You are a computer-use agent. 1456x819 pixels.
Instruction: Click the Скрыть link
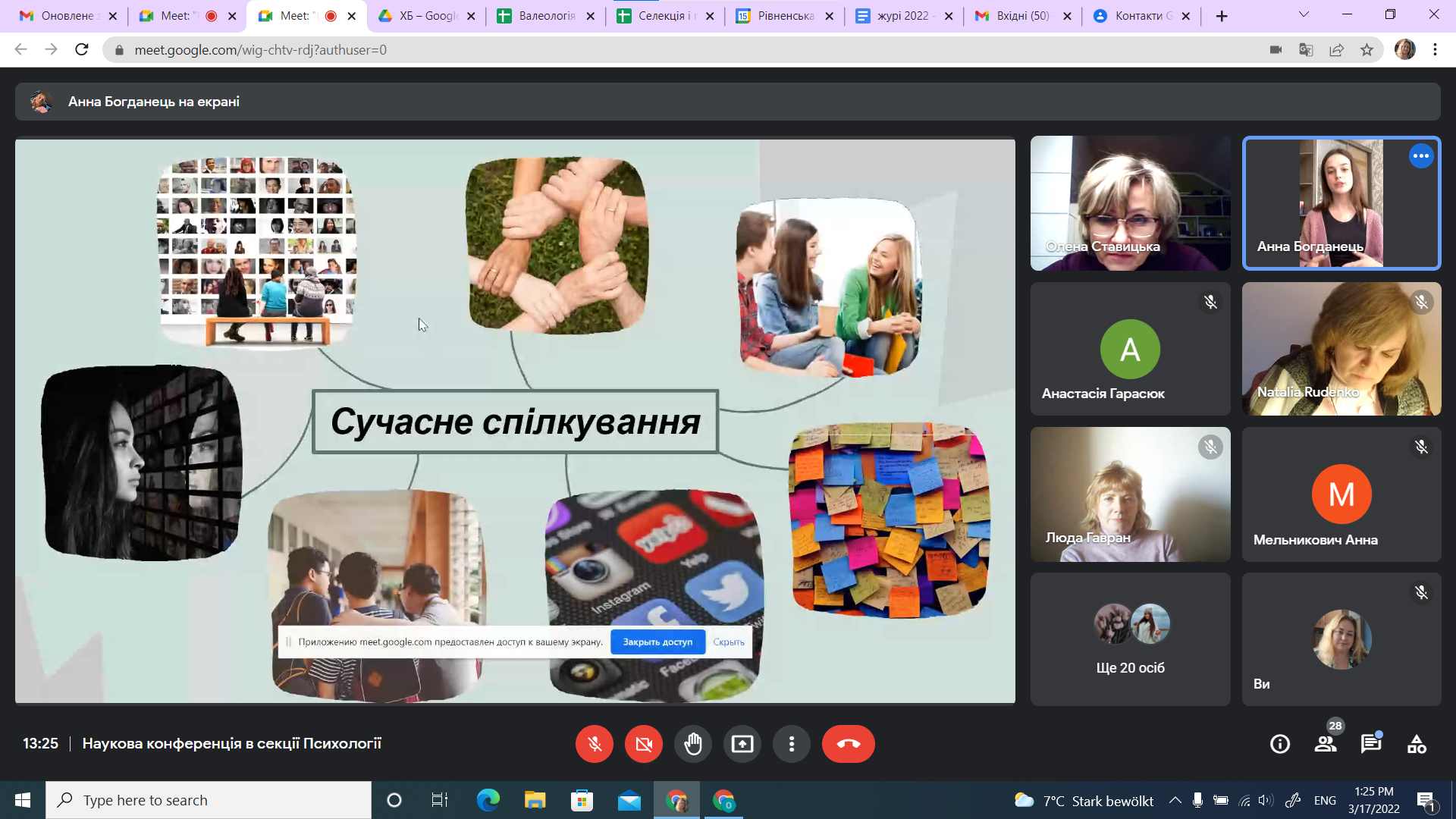tap(728, 642)
